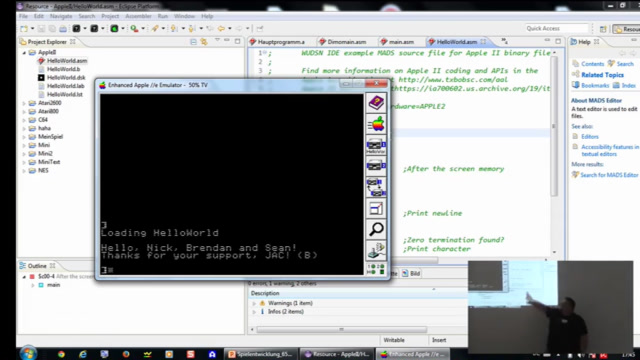Open the Assembler menu
The width and height of the screenshot is (640, 360).
coord(138,16)
